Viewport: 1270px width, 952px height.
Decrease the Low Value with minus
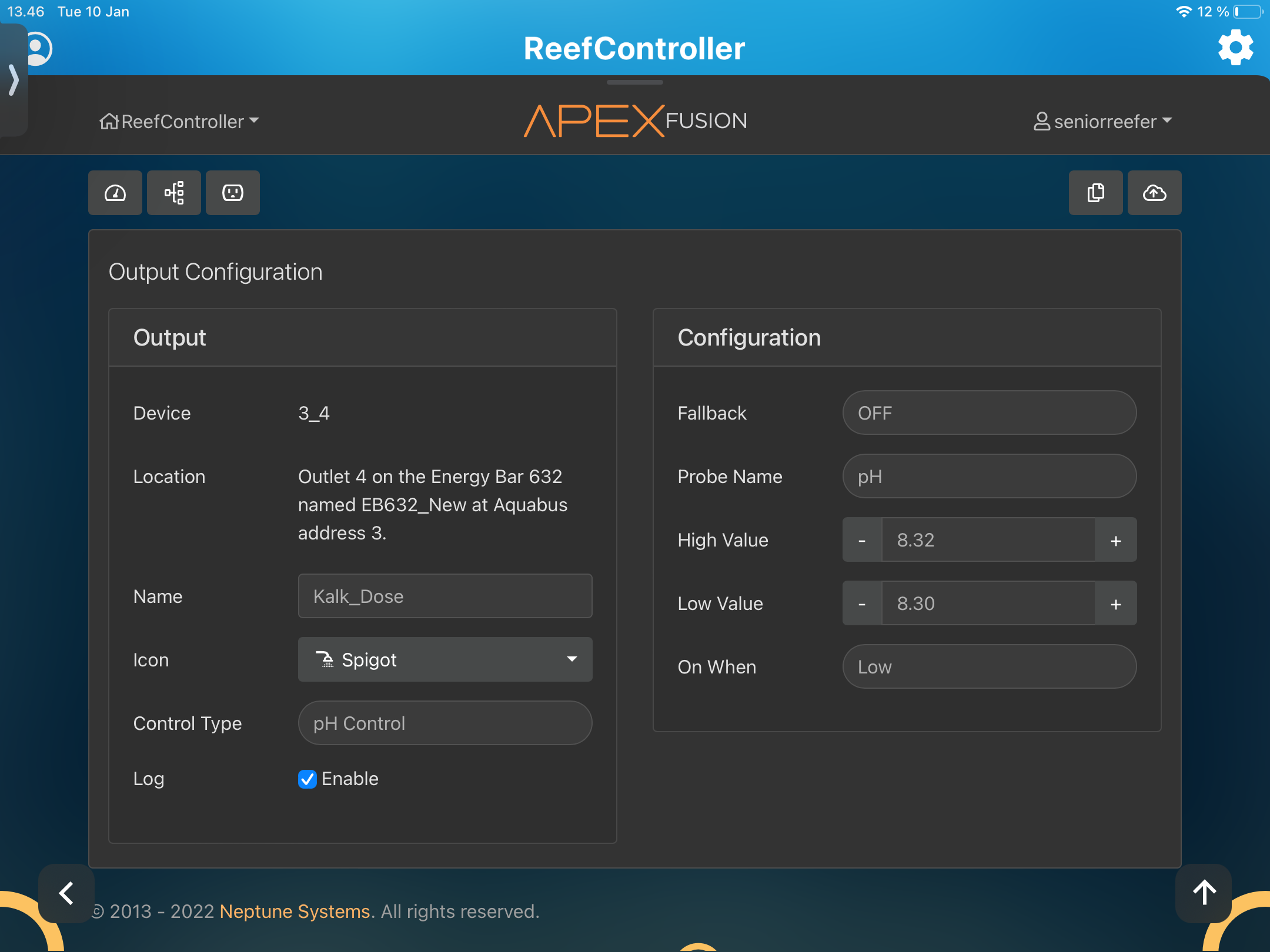[862, 604]
